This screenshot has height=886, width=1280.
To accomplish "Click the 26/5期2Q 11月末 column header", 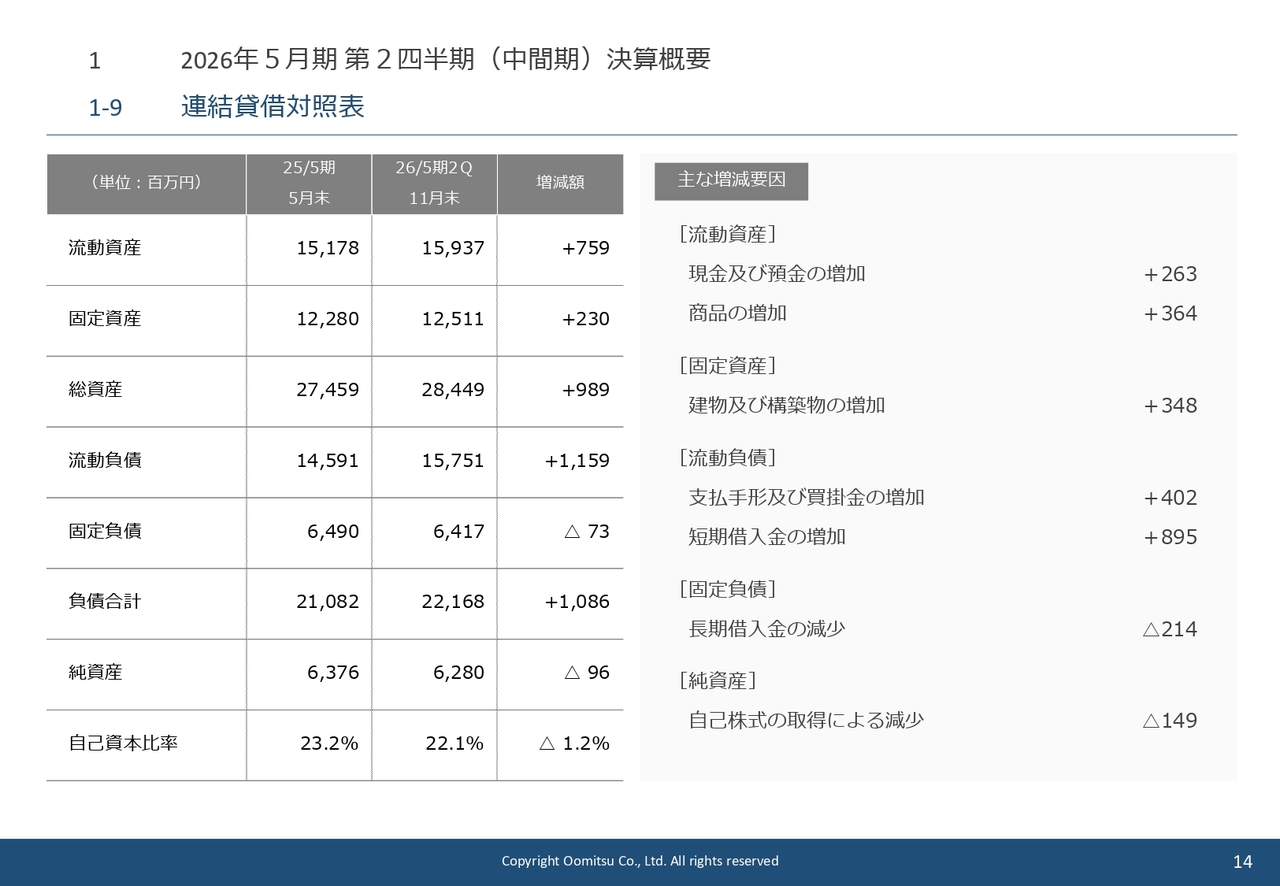I will 434,183.
